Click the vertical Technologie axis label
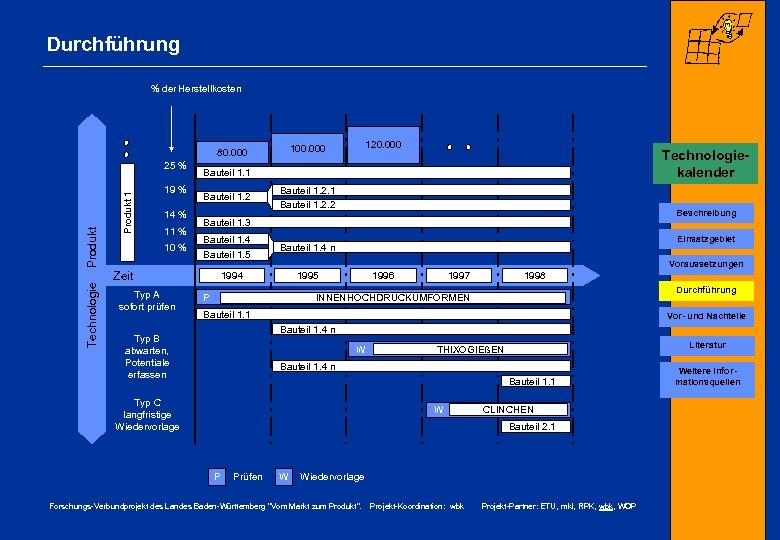Image resolution: width=780 pixels, height=540 pixels. click(x=92, y=315)
